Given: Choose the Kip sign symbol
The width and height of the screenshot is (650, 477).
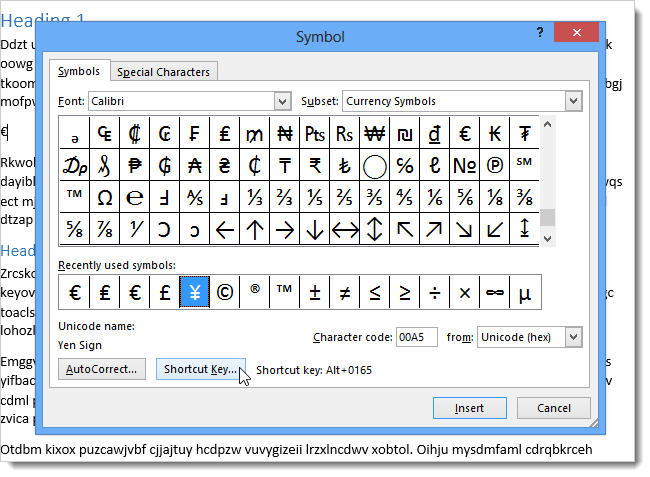Looking at the screenshot, I should [x=495, y=133].
